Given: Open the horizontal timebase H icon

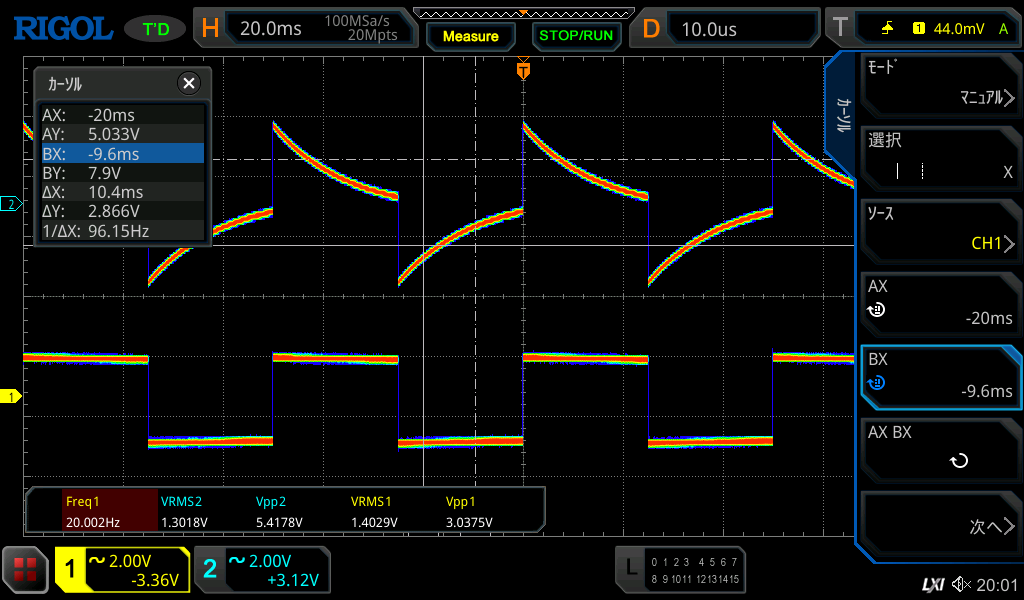Looking at the screenshot, I should point(210,28).
